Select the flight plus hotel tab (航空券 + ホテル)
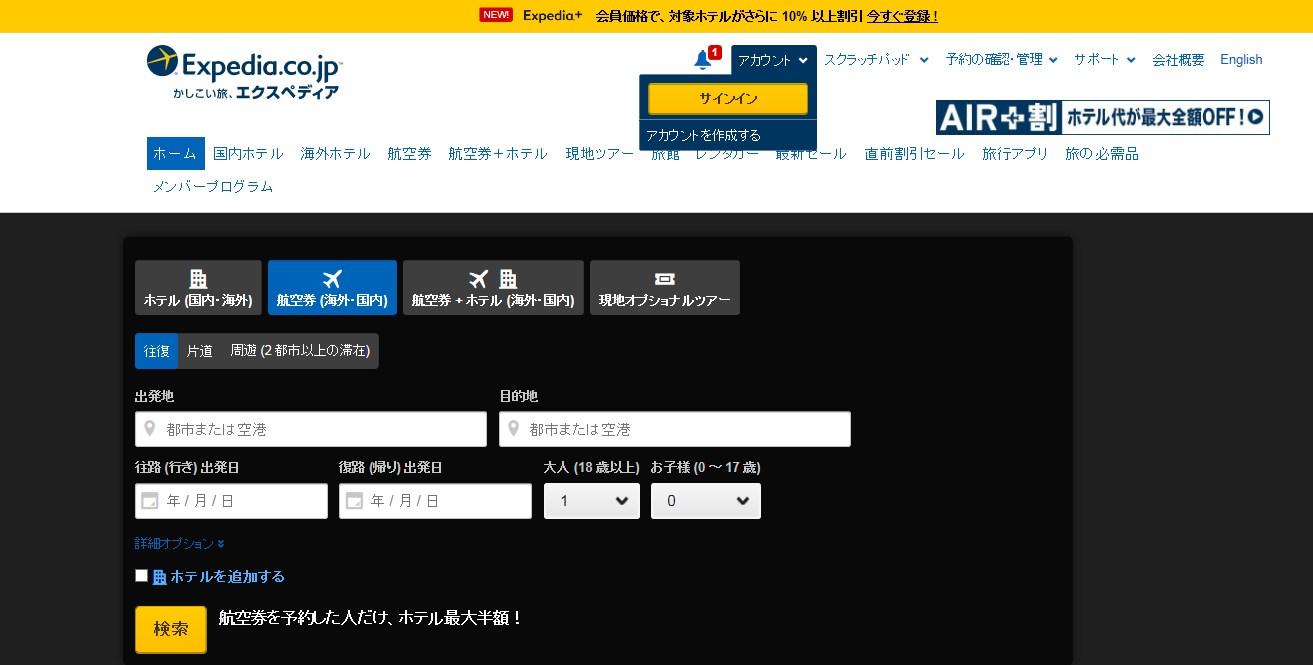Image resolution: width=1313 pixels, height=665 pixels. coord(493,288)
